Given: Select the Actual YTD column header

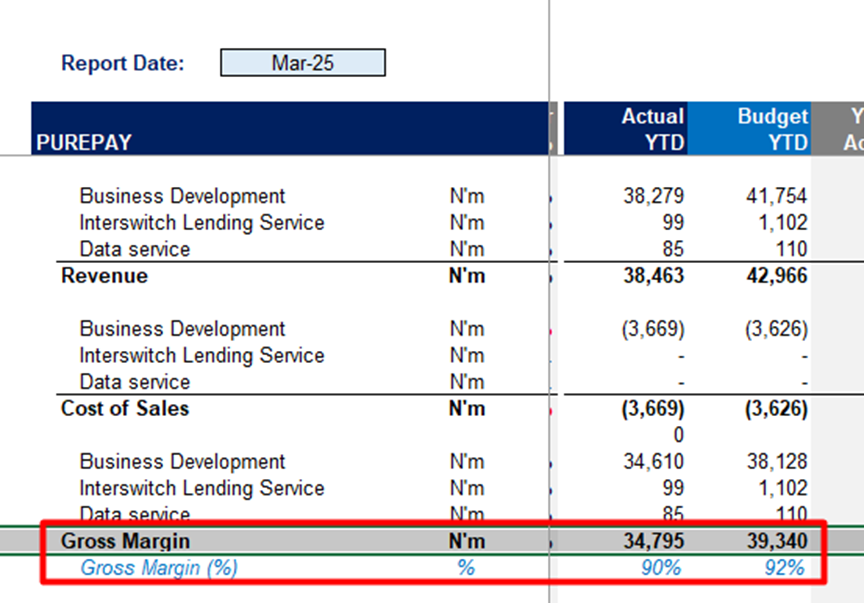Looking at the screenshot, I should coord(652,129).
